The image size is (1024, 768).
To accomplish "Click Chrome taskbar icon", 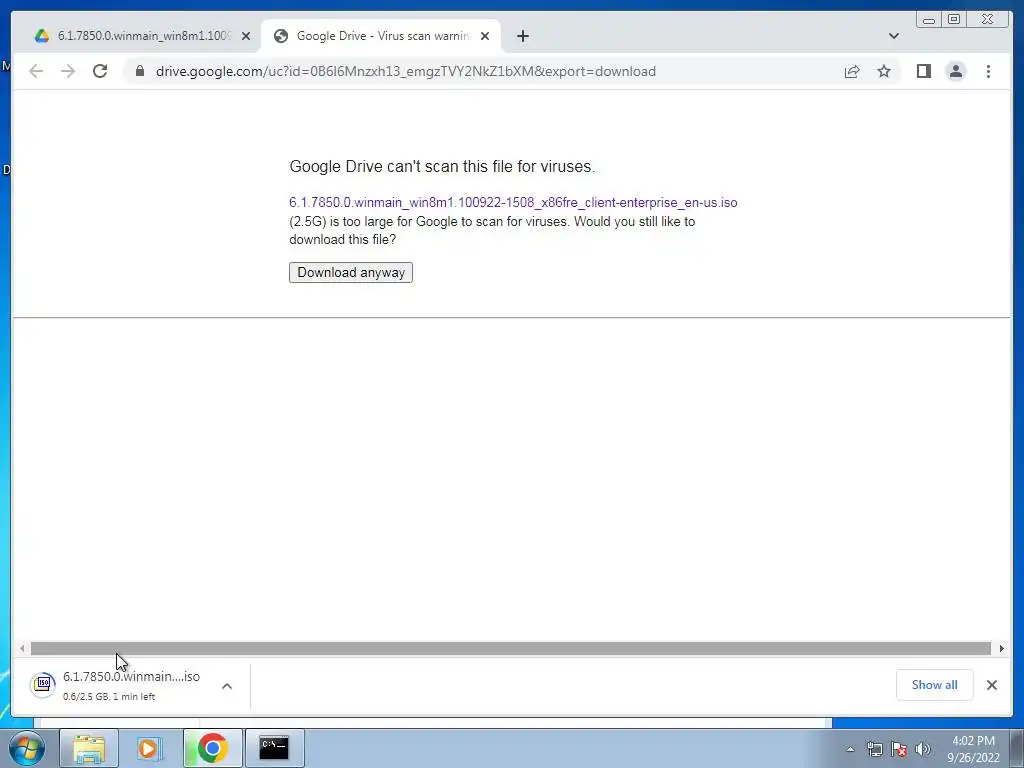I will (212, 748).
